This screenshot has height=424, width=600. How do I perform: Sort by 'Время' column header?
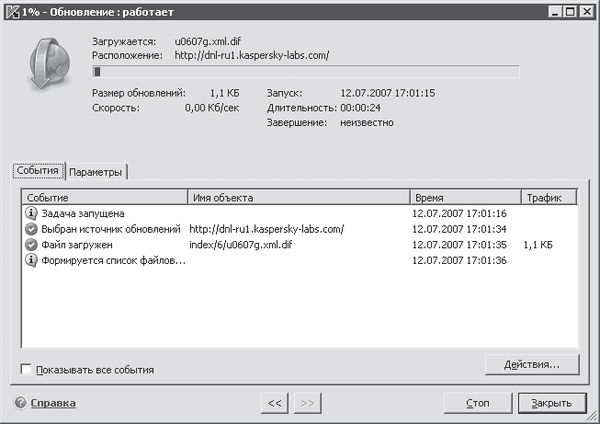click(463, 198)
